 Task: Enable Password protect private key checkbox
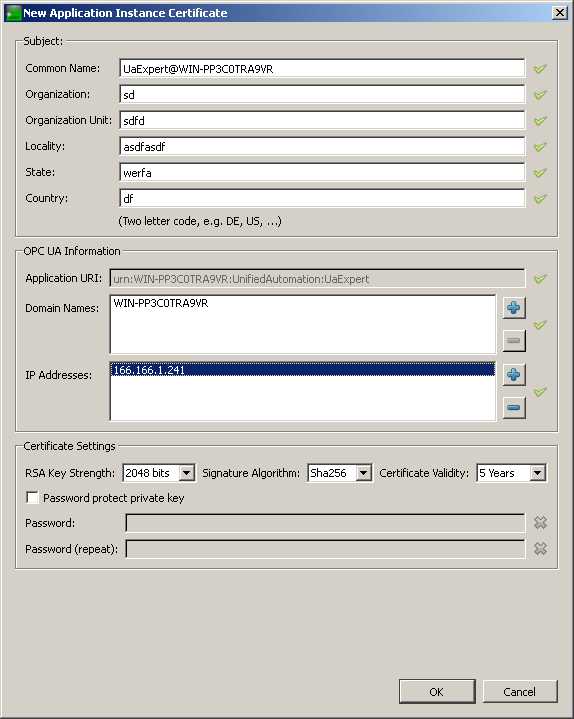click(x=32, y=498)
